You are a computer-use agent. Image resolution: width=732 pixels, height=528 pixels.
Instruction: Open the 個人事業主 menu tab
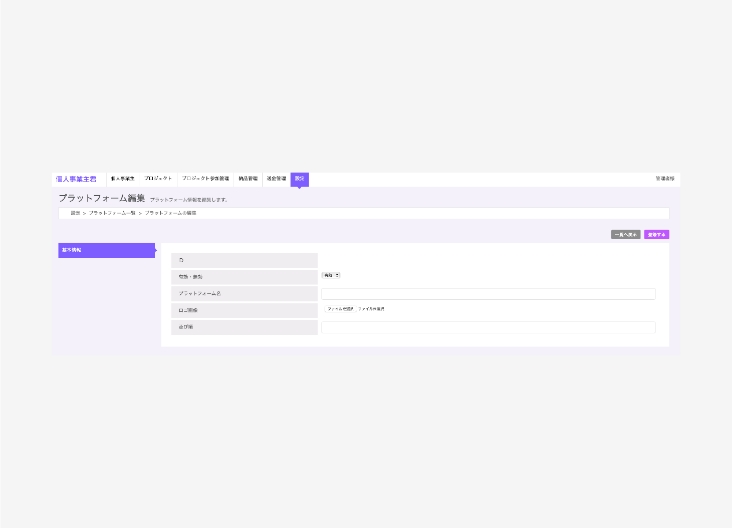pyautogui.click(x=123, y=179)
